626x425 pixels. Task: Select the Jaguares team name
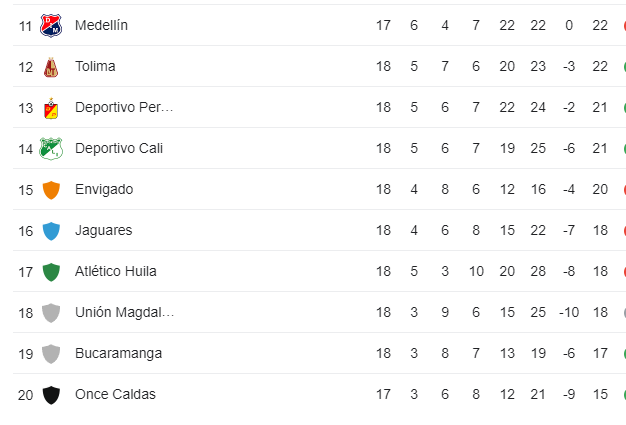click(104, 231)
